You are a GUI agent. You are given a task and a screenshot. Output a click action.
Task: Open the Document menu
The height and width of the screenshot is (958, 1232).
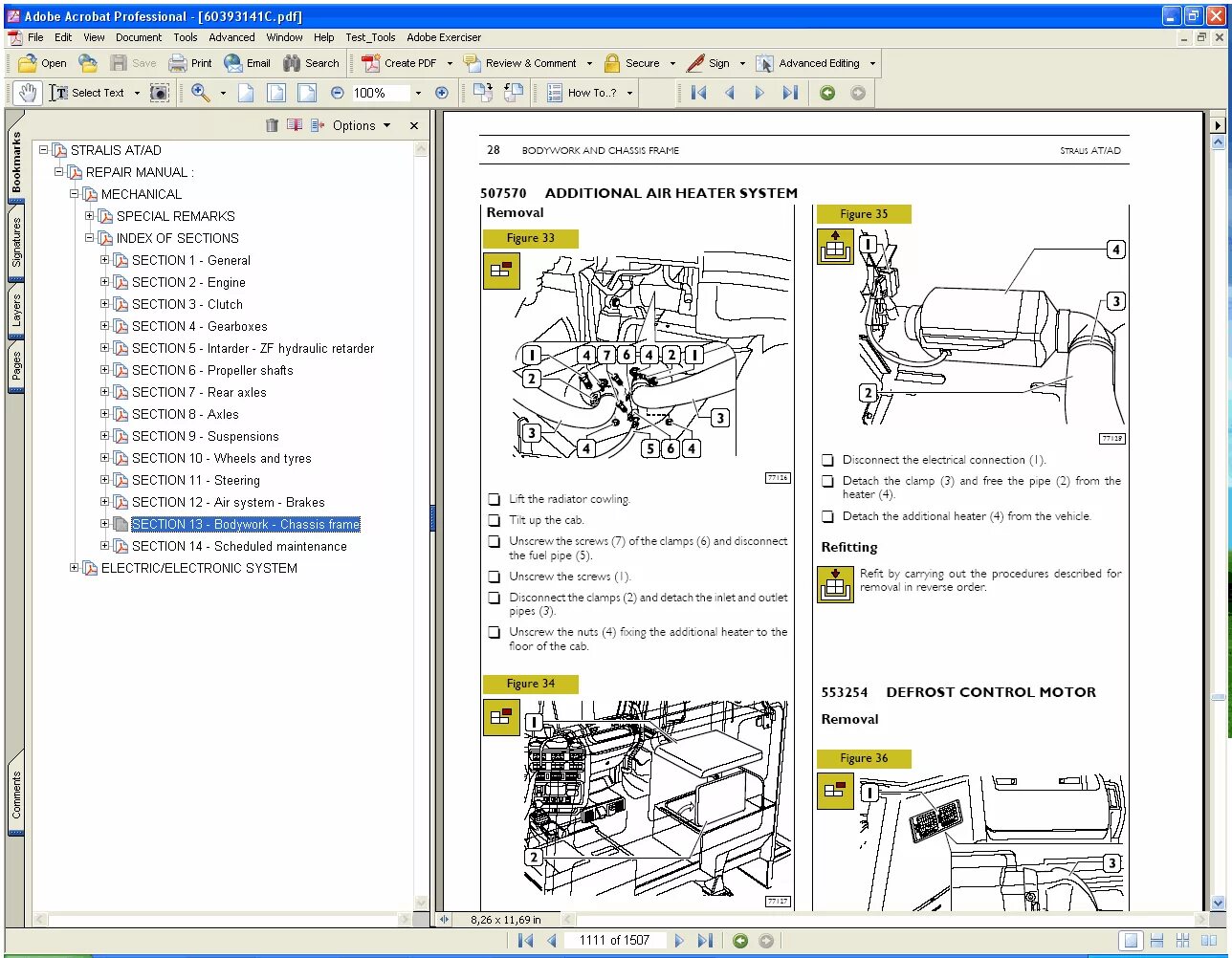[x=139, y=37]
